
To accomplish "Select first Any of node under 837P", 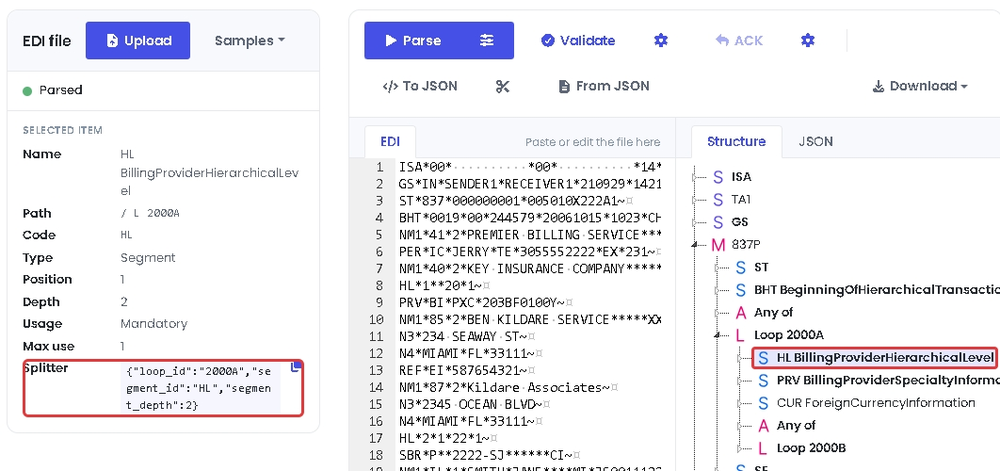I will click(x=774, y=312).
